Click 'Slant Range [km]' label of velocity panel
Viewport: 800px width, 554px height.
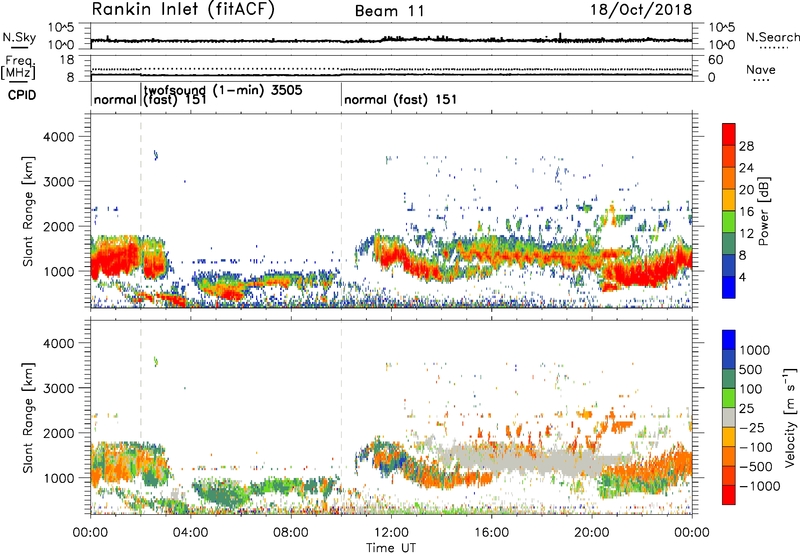click(29, 418)
